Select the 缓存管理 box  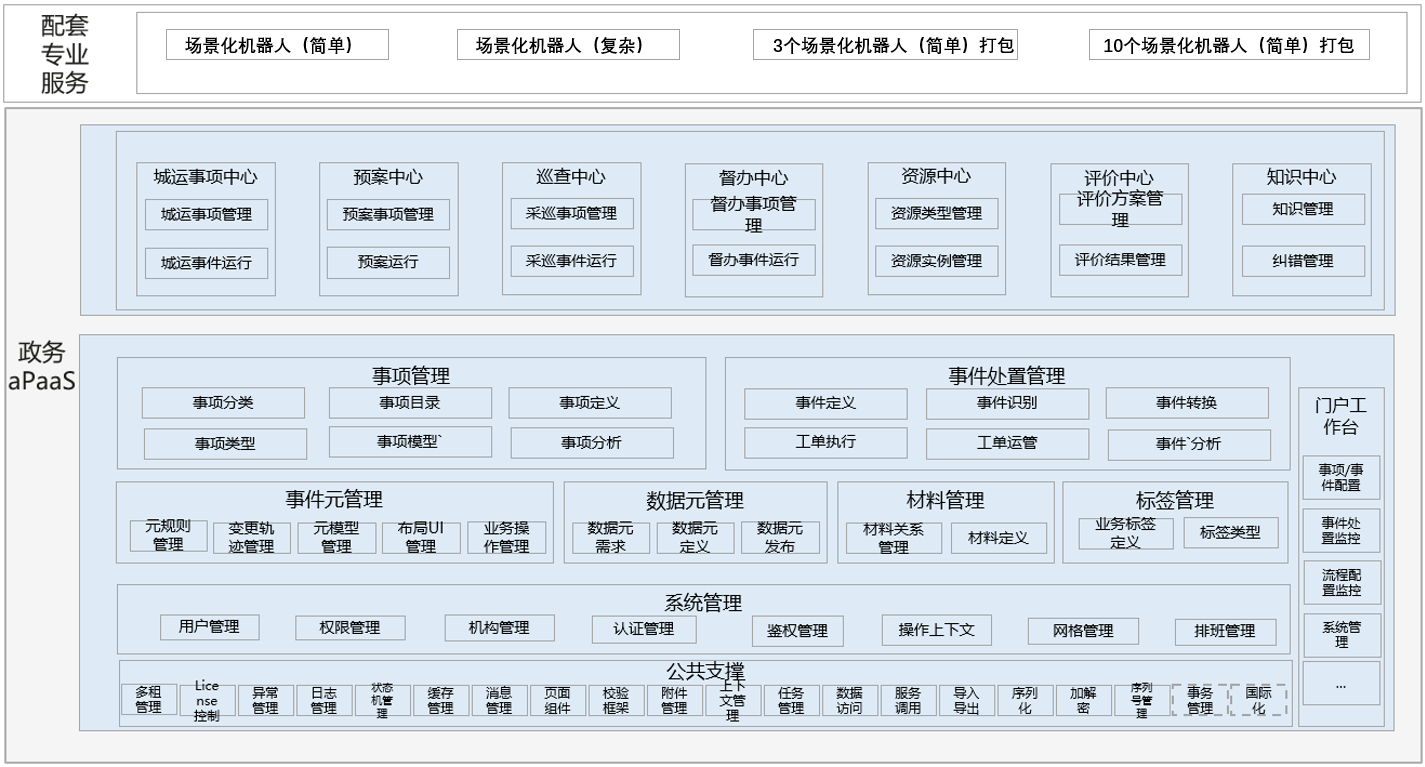coord(441,700)
